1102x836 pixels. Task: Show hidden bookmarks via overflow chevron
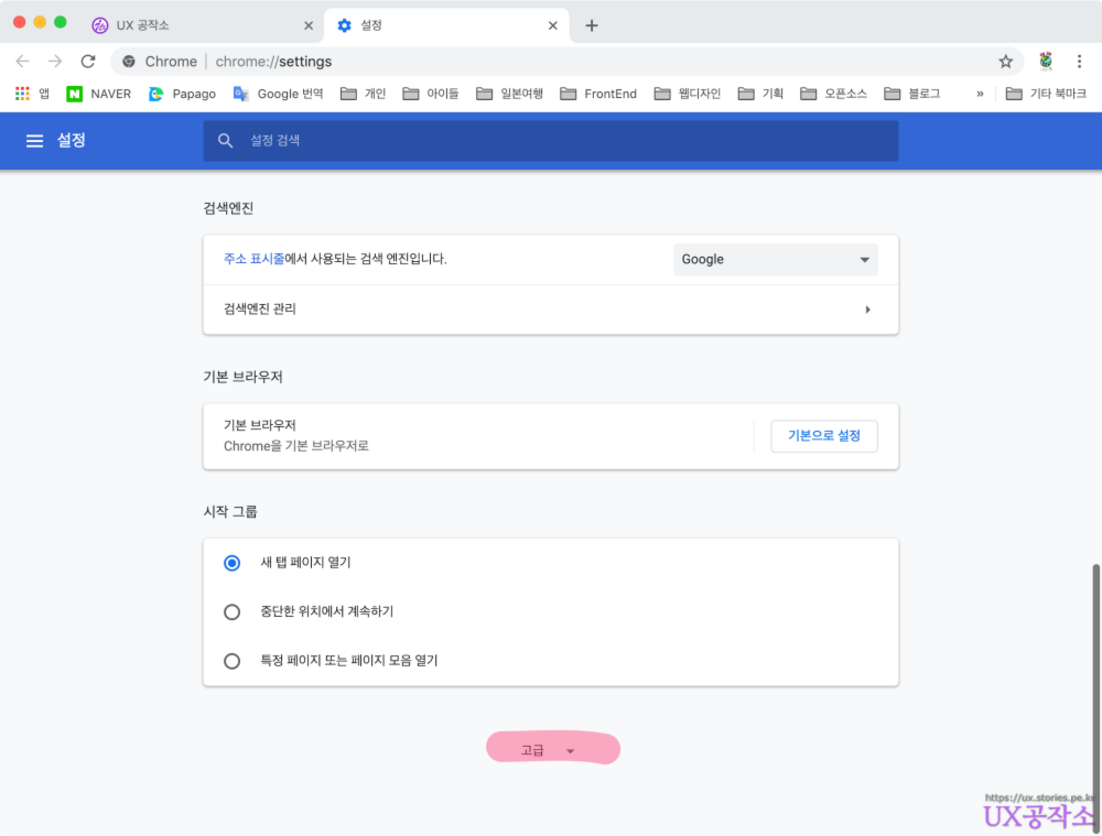point(980,94)
